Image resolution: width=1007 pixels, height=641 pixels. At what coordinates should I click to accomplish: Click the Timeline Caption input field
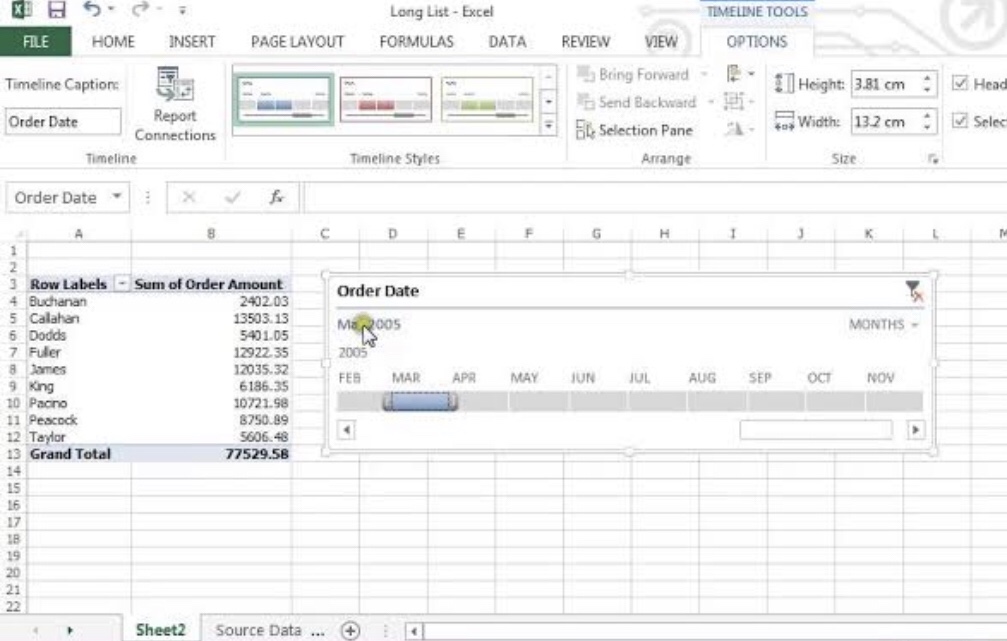pyautogui.click(x=62, y=122)
